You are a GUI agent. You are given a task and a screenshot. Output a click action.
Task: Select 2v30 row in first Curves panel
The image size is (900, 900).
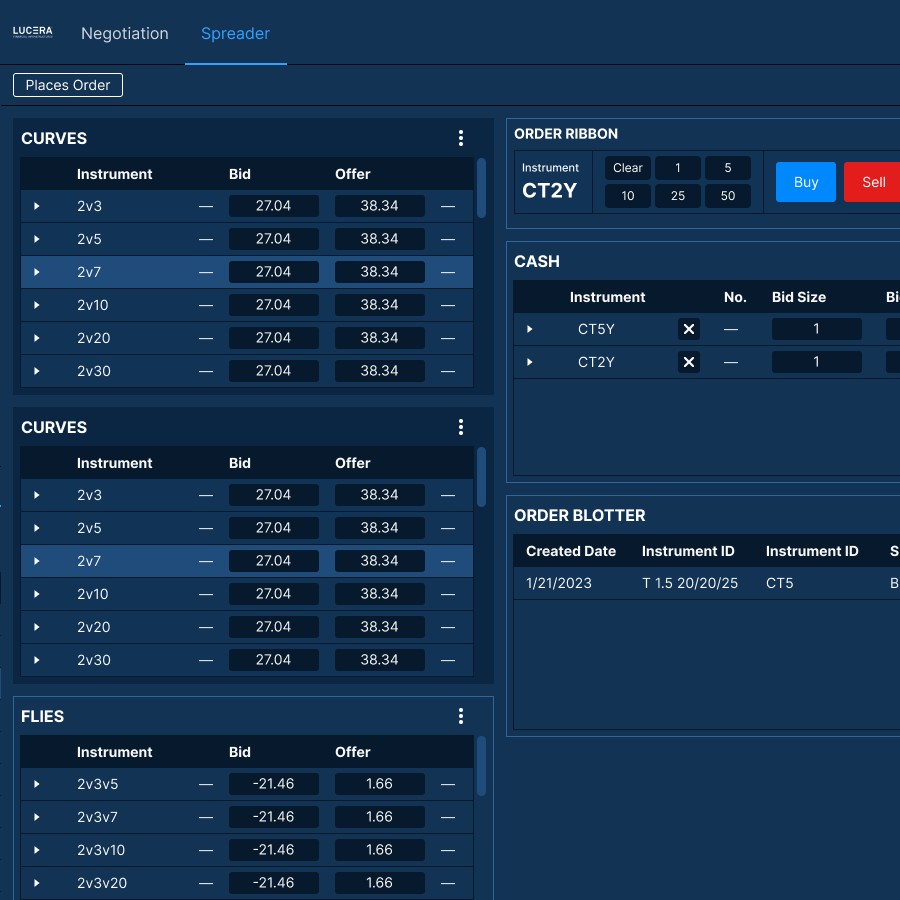point(247,371)
